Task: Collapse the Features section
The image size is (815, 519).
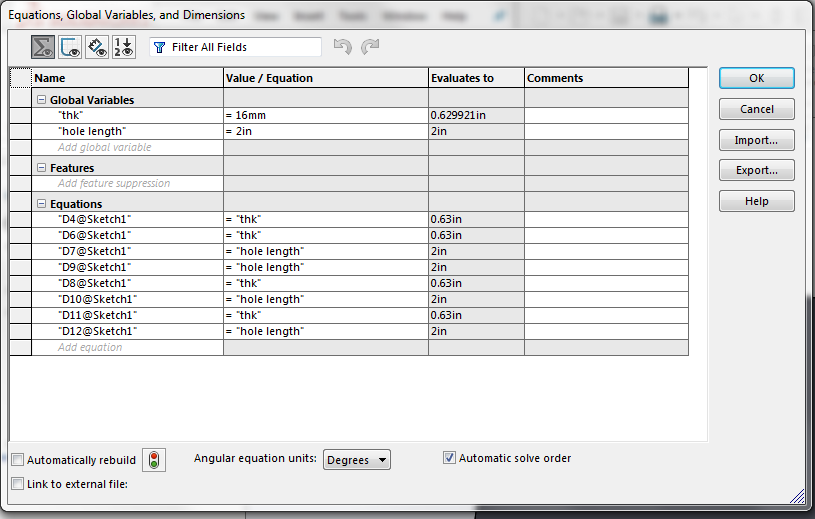Action: [42, 168]
